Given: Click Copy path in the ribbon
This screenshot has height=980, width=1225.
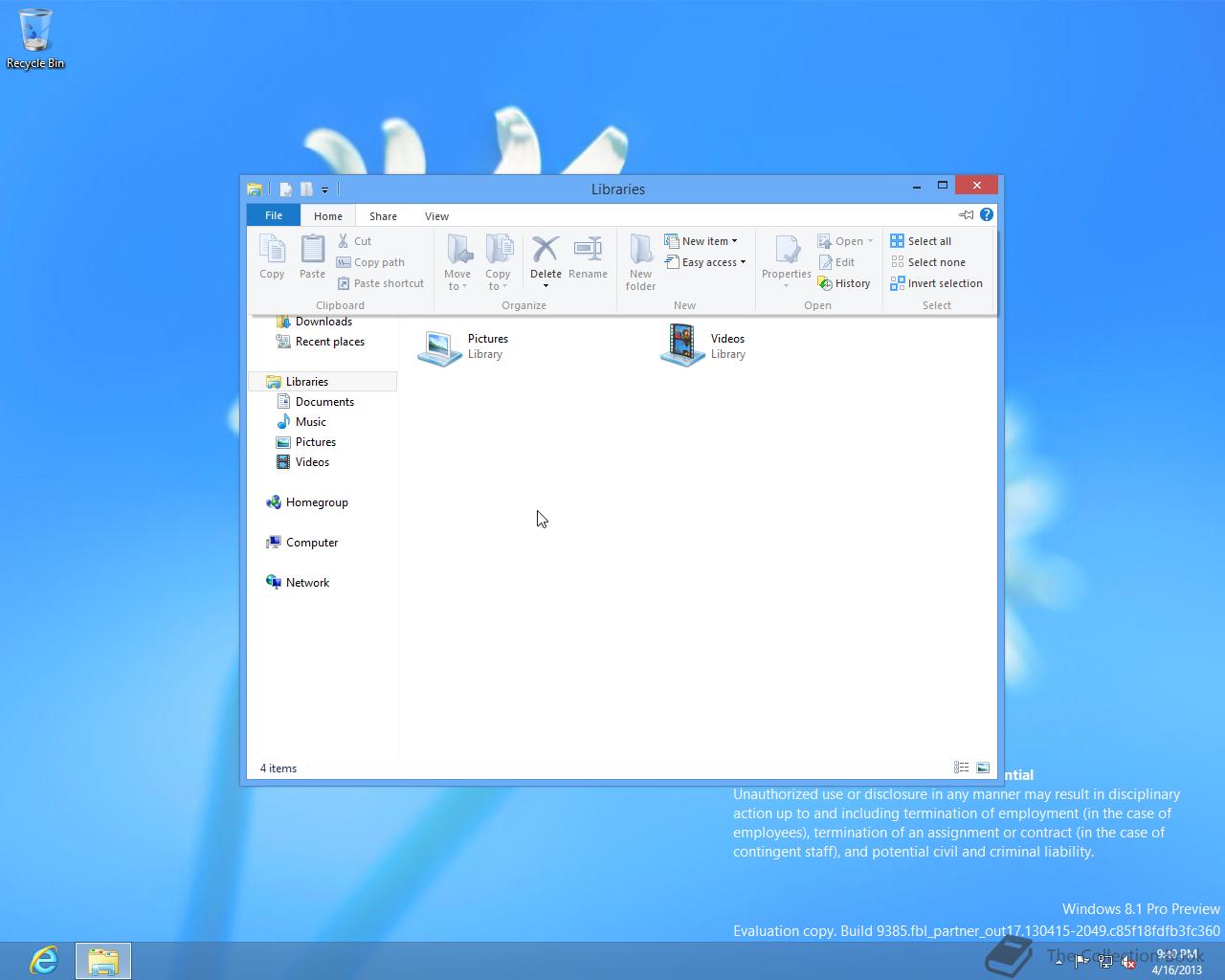Looking at the screenshot, I should (370, 262).
